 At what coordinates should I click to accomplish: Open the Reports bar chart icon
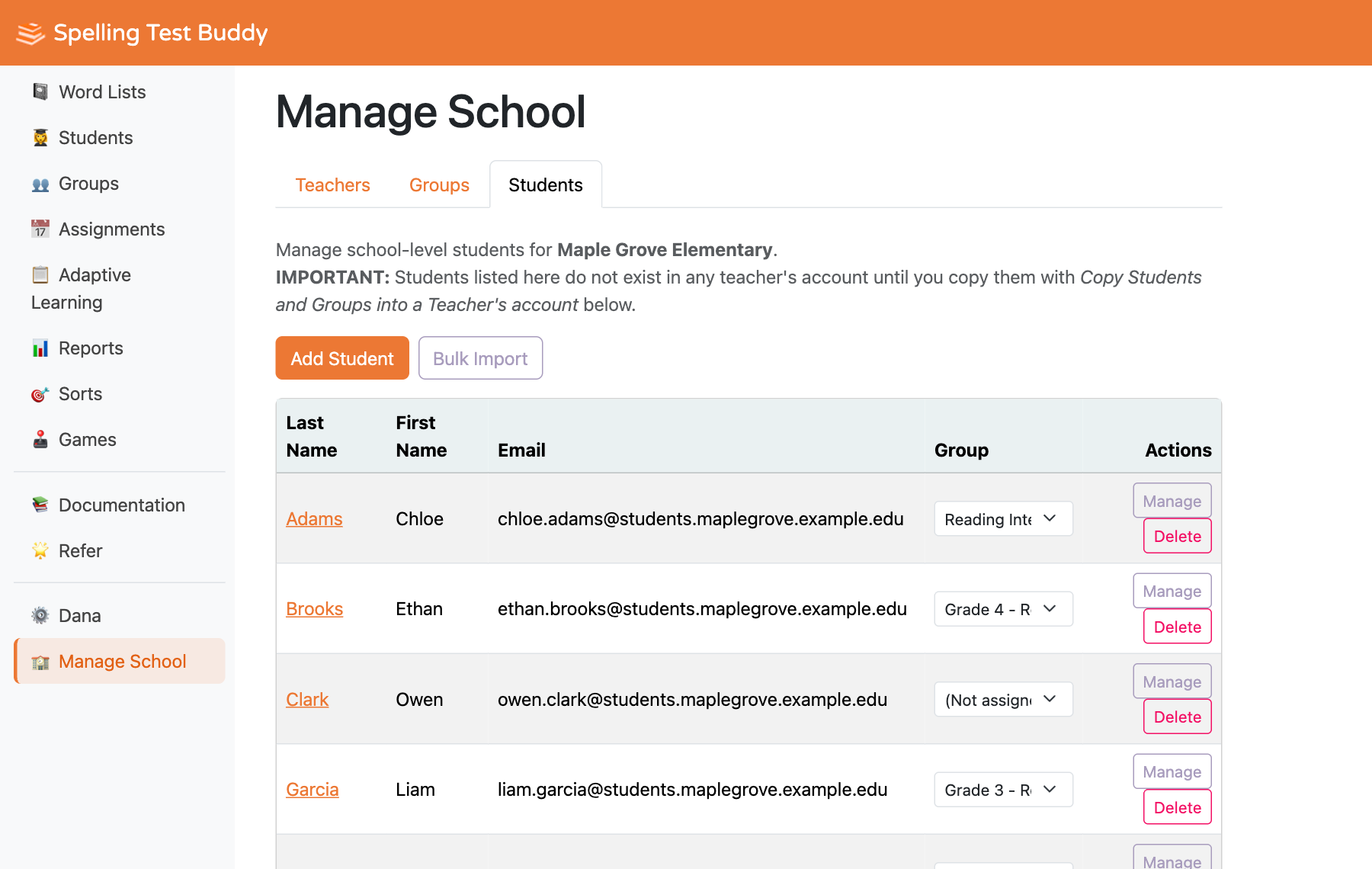[40, 348]
